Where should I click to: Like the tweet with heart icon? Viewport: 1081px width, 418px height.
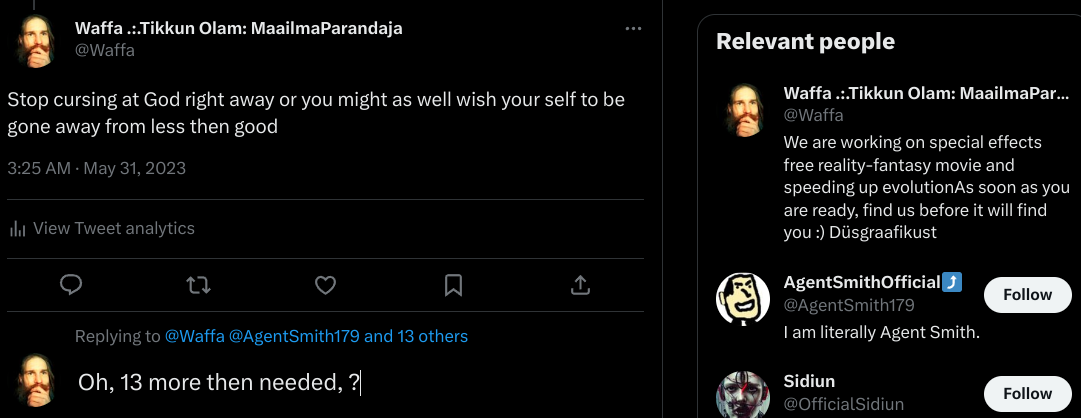[325, 286]
